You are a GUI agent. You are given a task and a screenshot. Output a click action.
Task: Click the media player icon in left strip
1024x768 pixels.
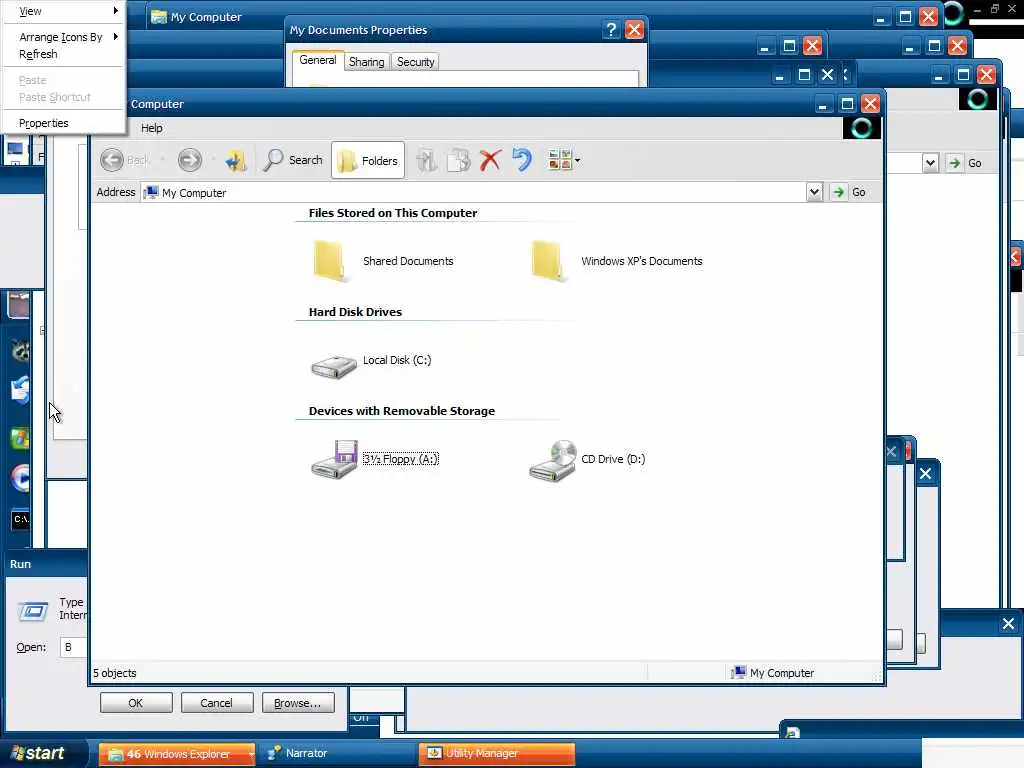20,478
